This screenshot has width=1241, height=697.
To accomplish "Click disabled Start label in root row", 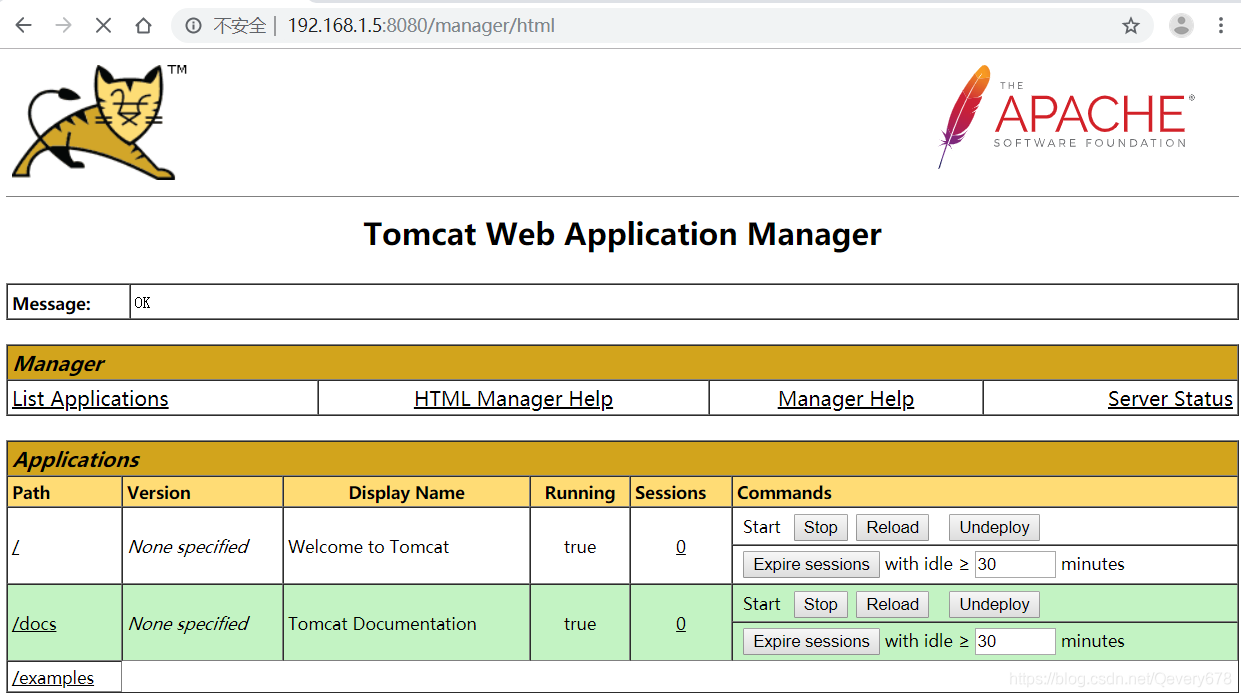I will pos(762,527).
